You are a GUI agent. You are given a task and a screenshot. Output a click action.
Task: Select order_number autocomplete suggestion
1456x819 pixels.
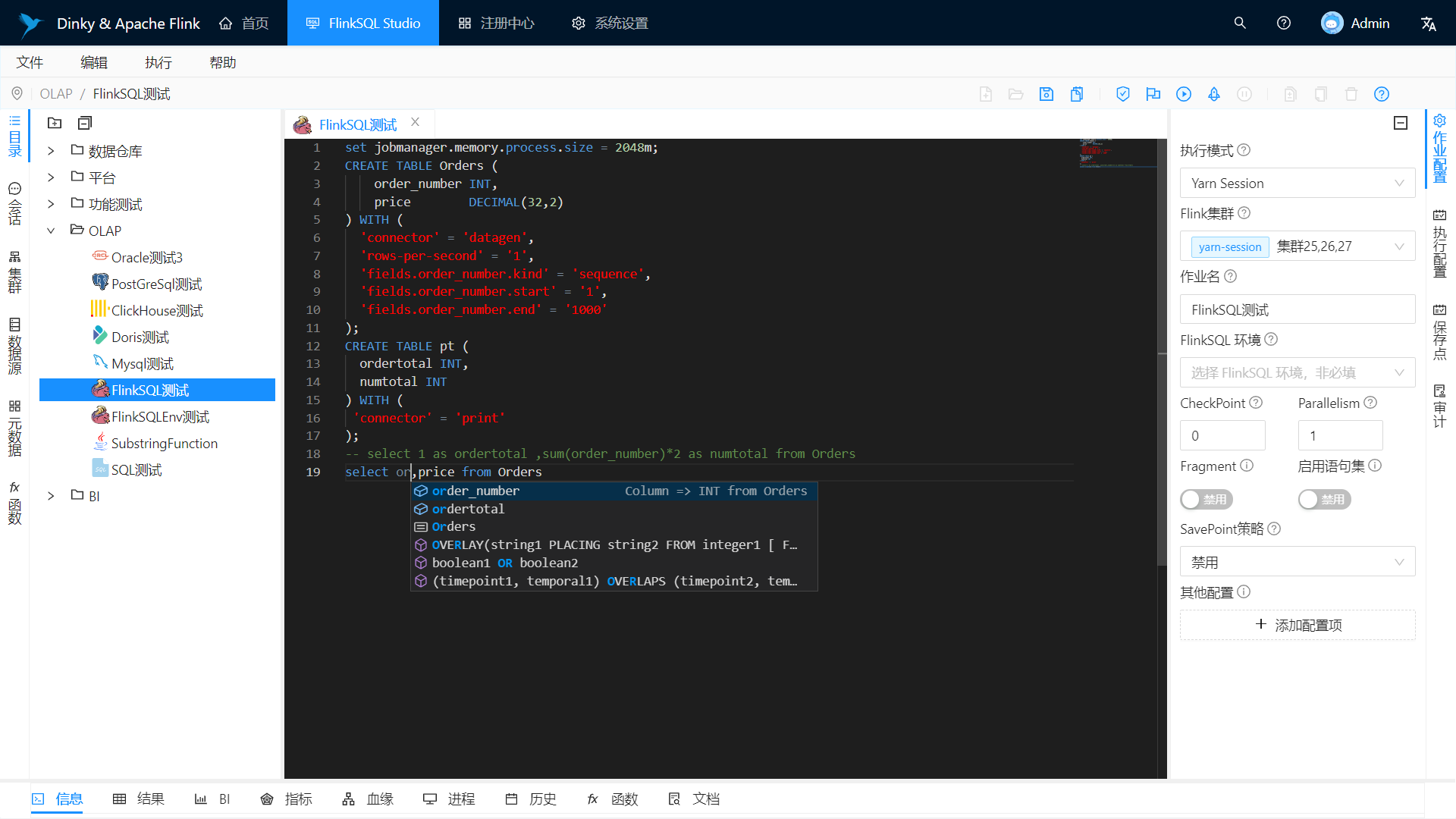(x=614, y=491)
